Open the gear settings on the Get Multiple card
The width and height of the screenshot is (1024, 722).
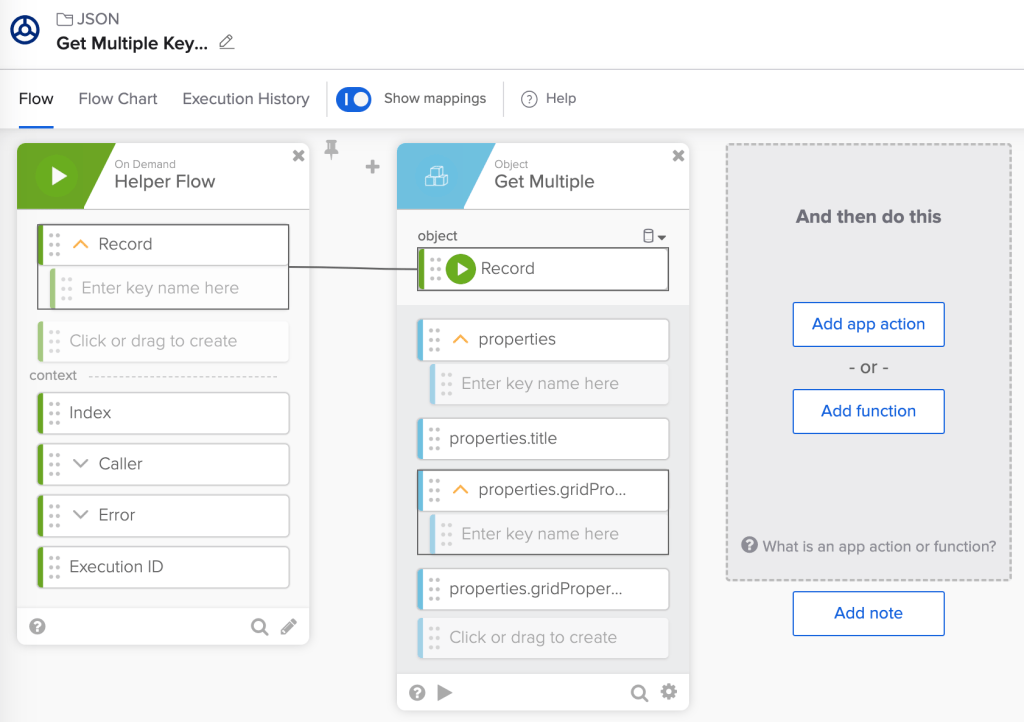click(x=669, y=692)
